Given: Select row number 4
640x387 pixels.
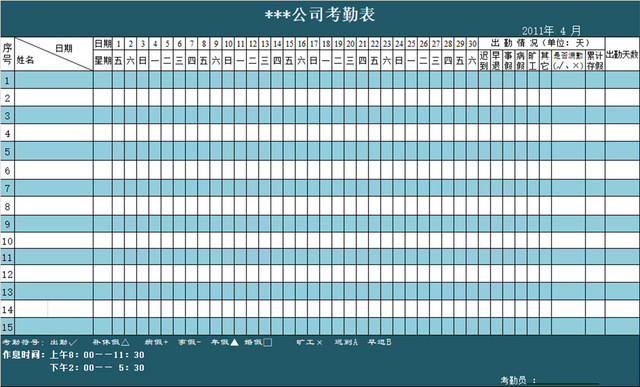Looking at the screenshot, I should coord(7,133).
